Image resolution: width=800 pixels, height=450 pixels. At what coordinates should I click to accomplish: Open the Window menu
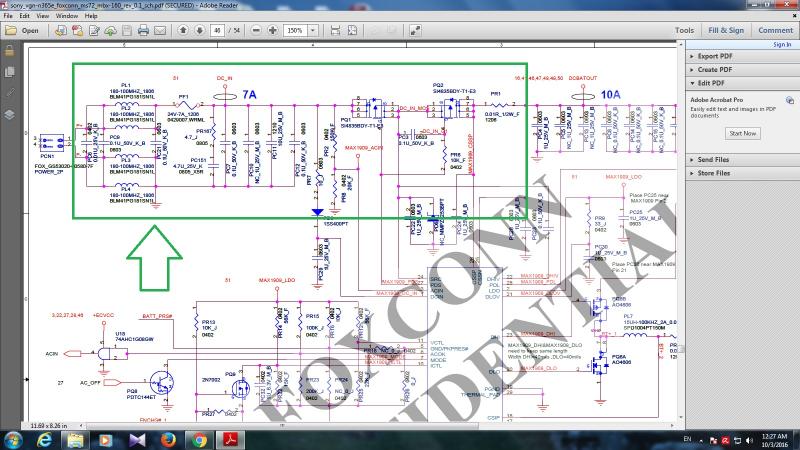point(67,16)
